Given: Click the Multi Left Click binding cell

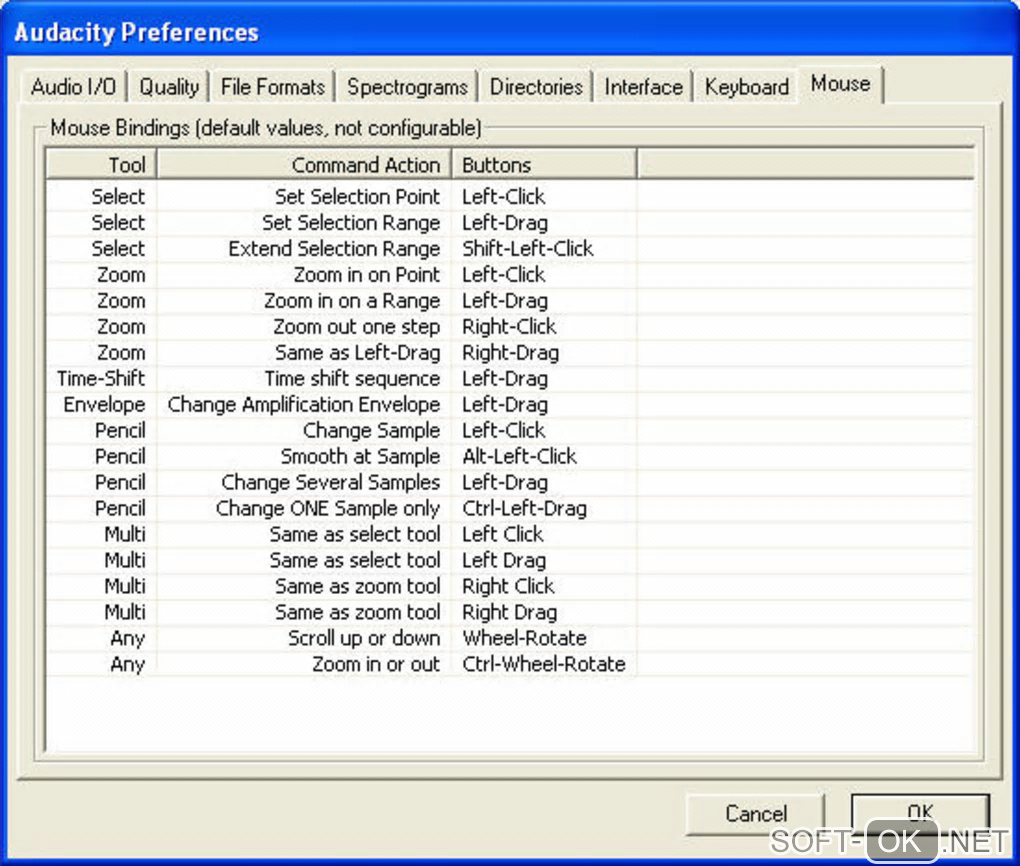Looking at the screenshot, I should coord(502,534).
